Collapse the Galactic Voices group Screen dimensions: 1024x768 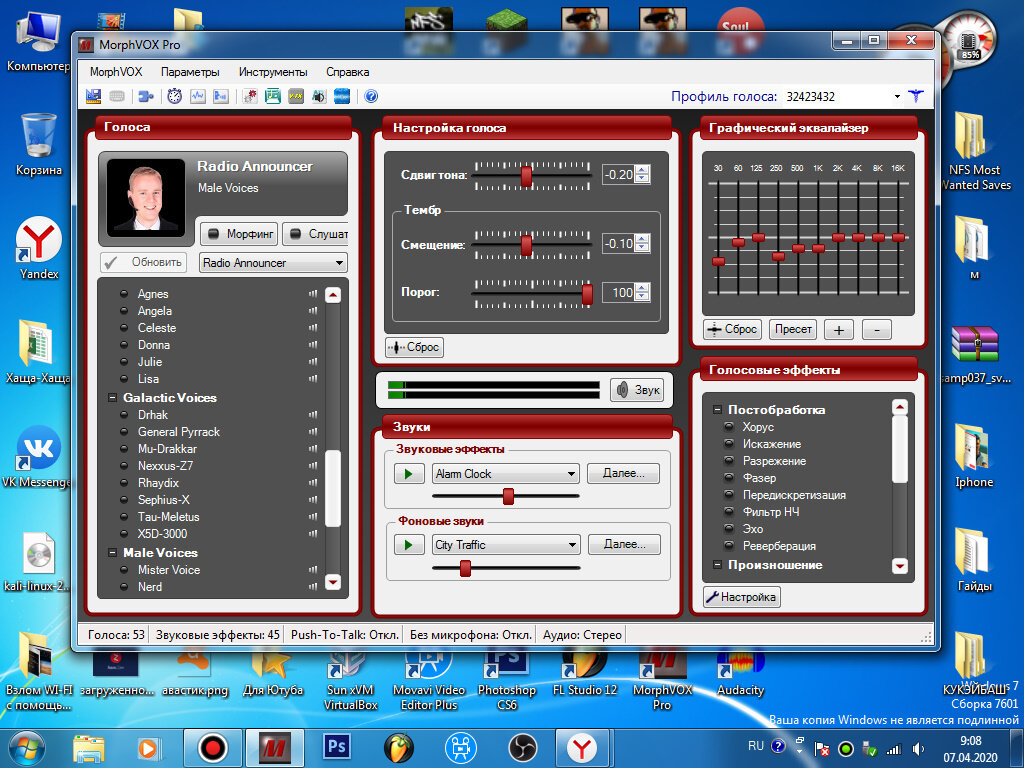click(x=112, y=398)
